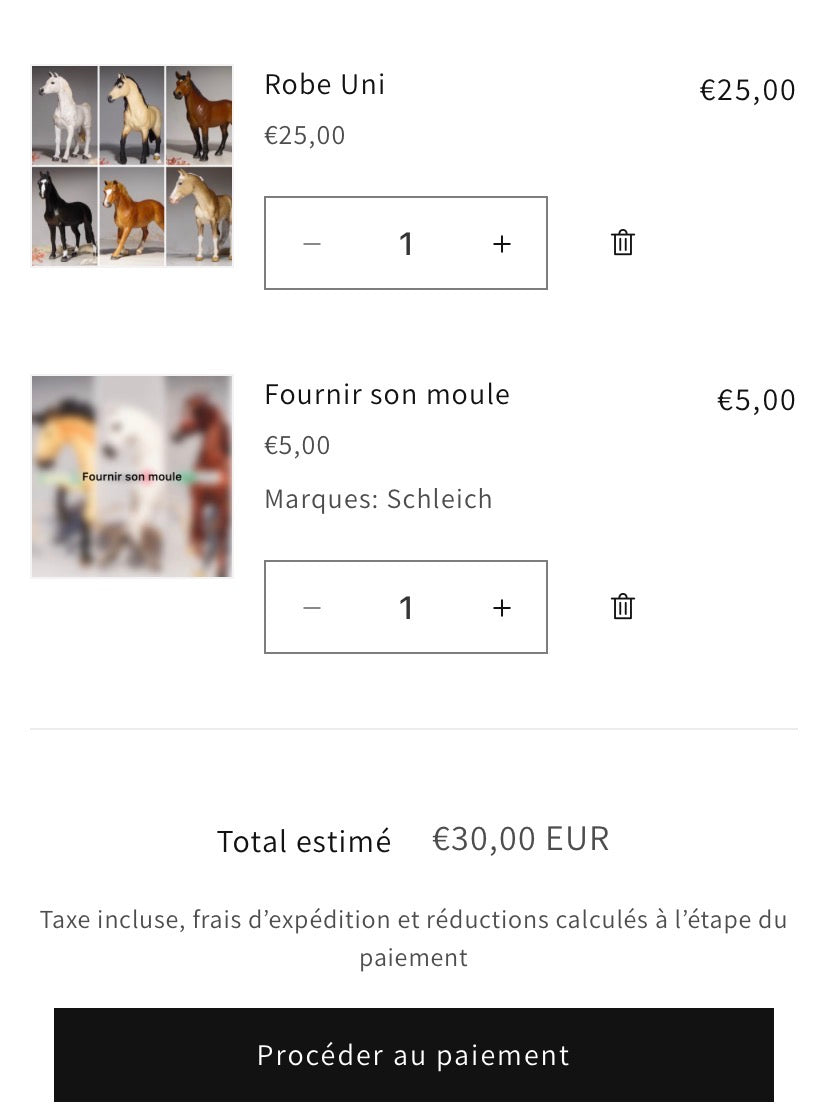
Task: Click the €30,00 EUR estimated total
Action: coord(520,839)
